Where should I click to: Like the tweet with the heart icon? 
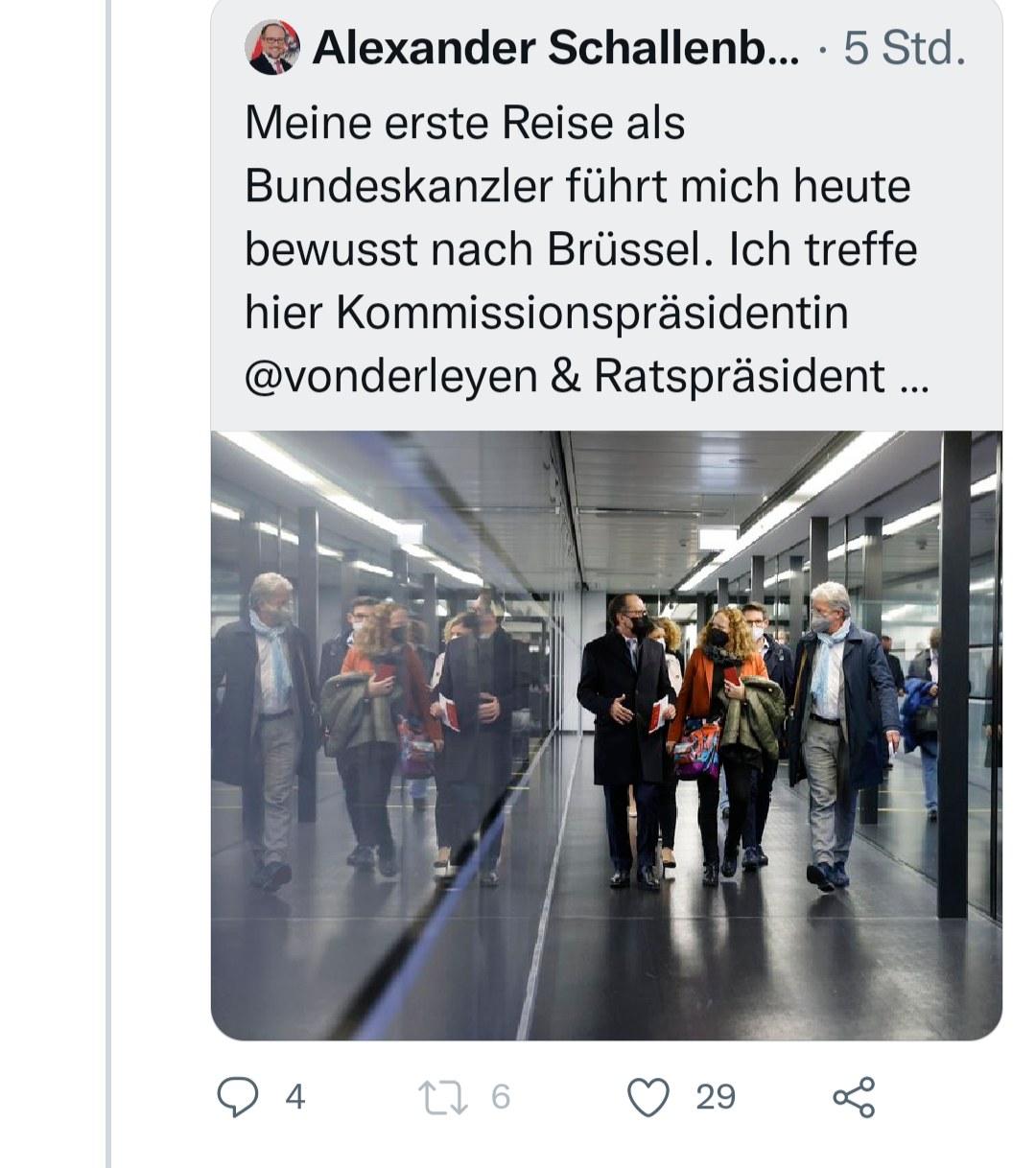coord(647,1097)
